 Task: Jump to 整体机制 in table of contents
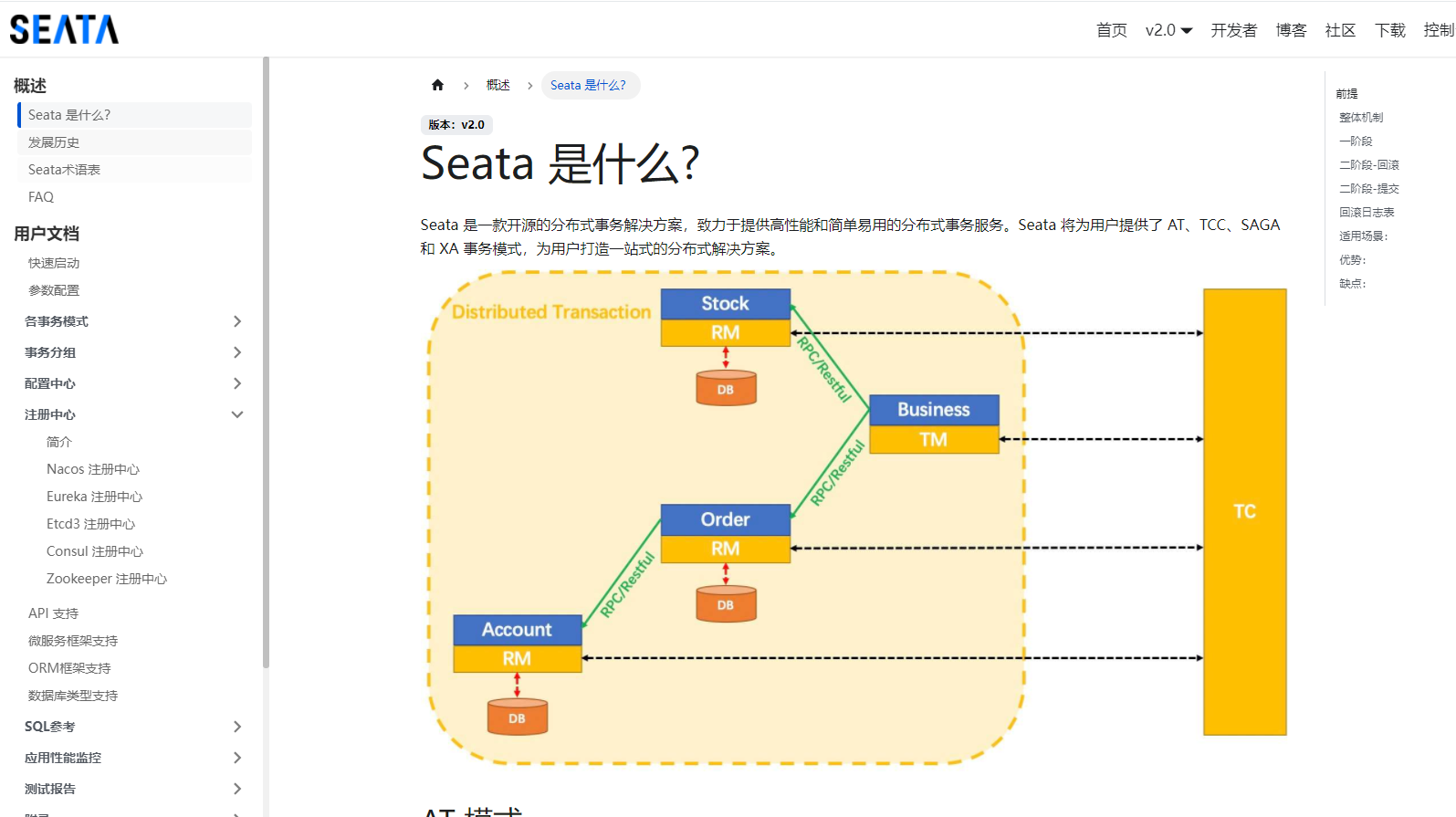tap(1361, 118)
